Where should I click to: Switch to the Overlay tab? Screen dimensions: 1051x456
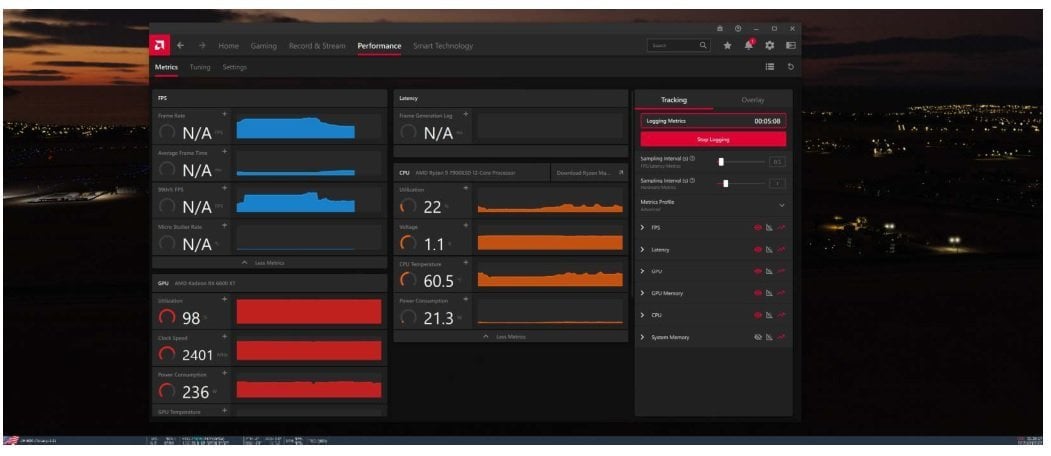753,100
